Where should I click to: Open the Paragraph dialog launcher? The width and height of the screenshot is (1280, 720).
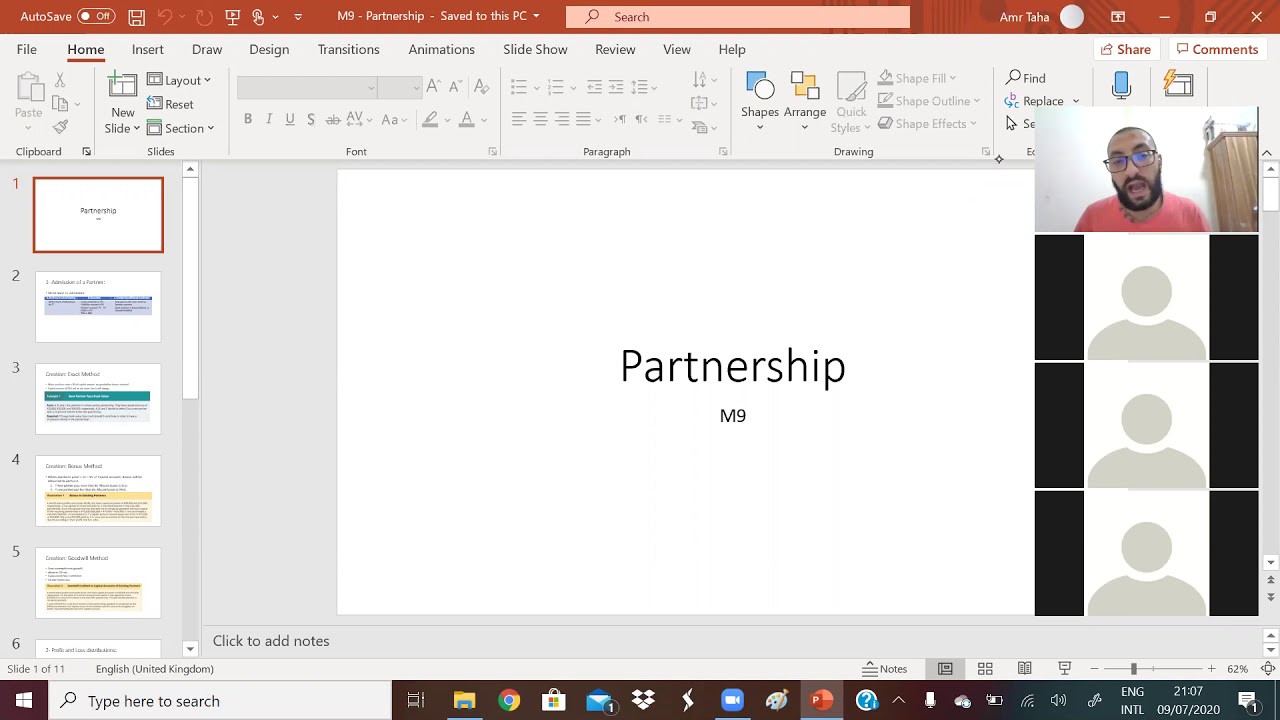723,152
